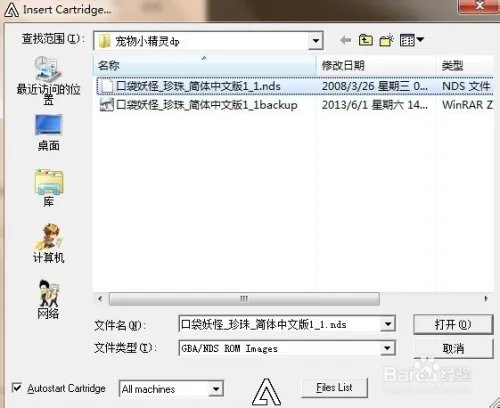Open the view menu icon

[412, 40]
